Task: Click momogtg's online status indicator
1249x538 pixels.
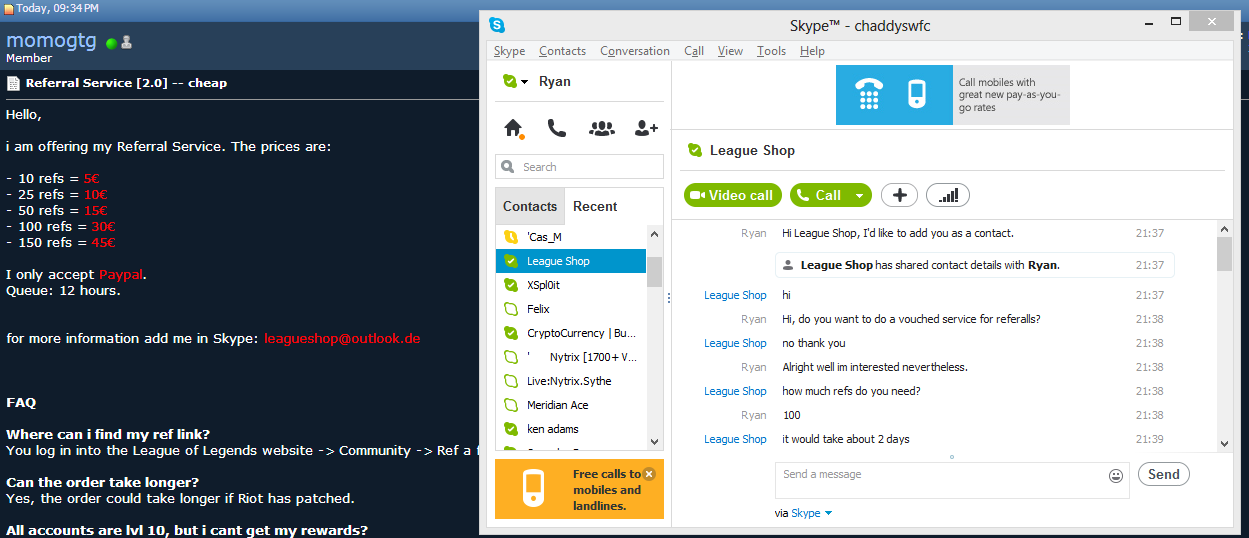Action: (x=112, y=43)
